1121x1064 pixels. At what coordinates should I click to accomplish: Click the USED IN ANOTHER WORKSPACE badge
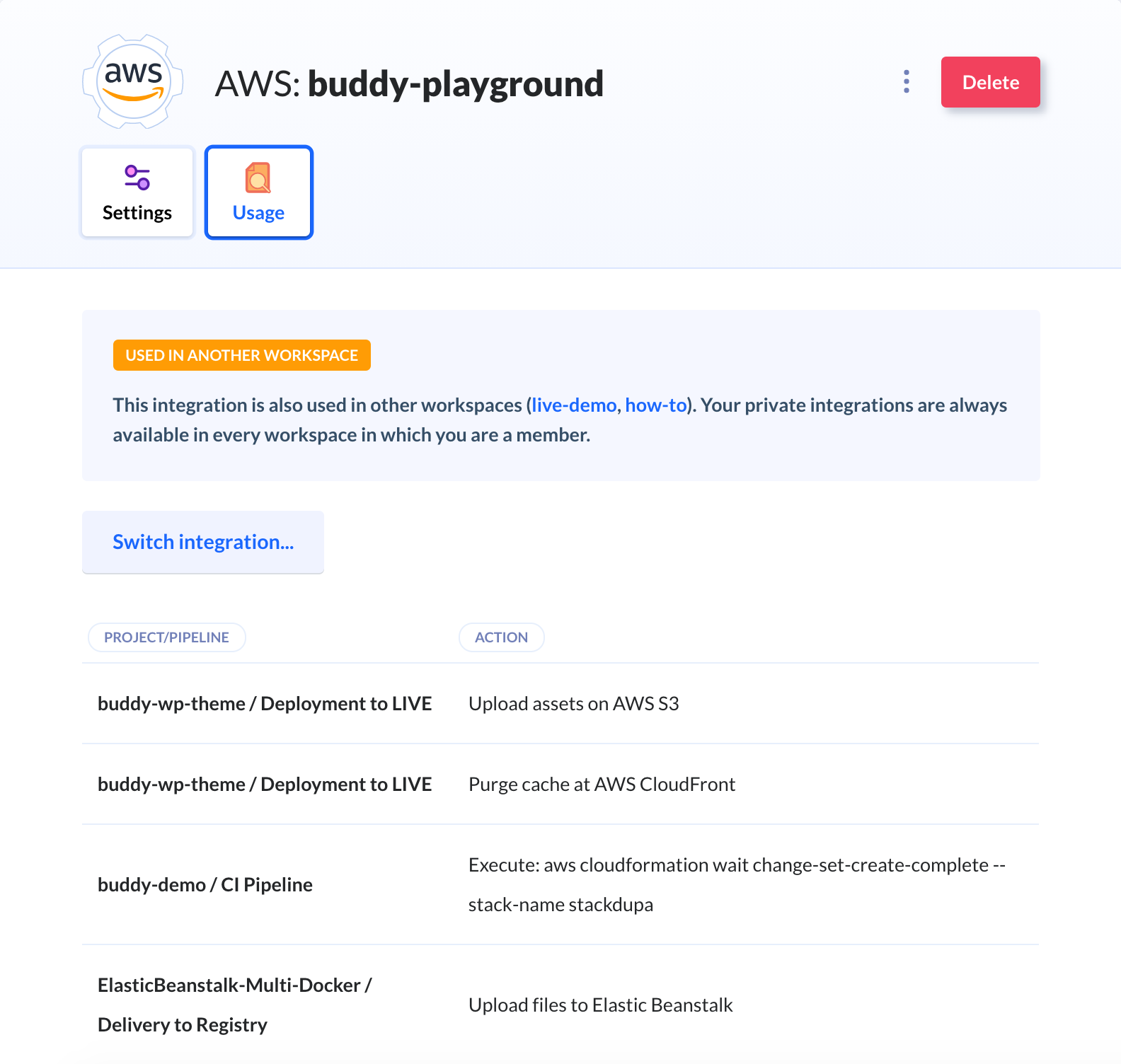point(242,355)
